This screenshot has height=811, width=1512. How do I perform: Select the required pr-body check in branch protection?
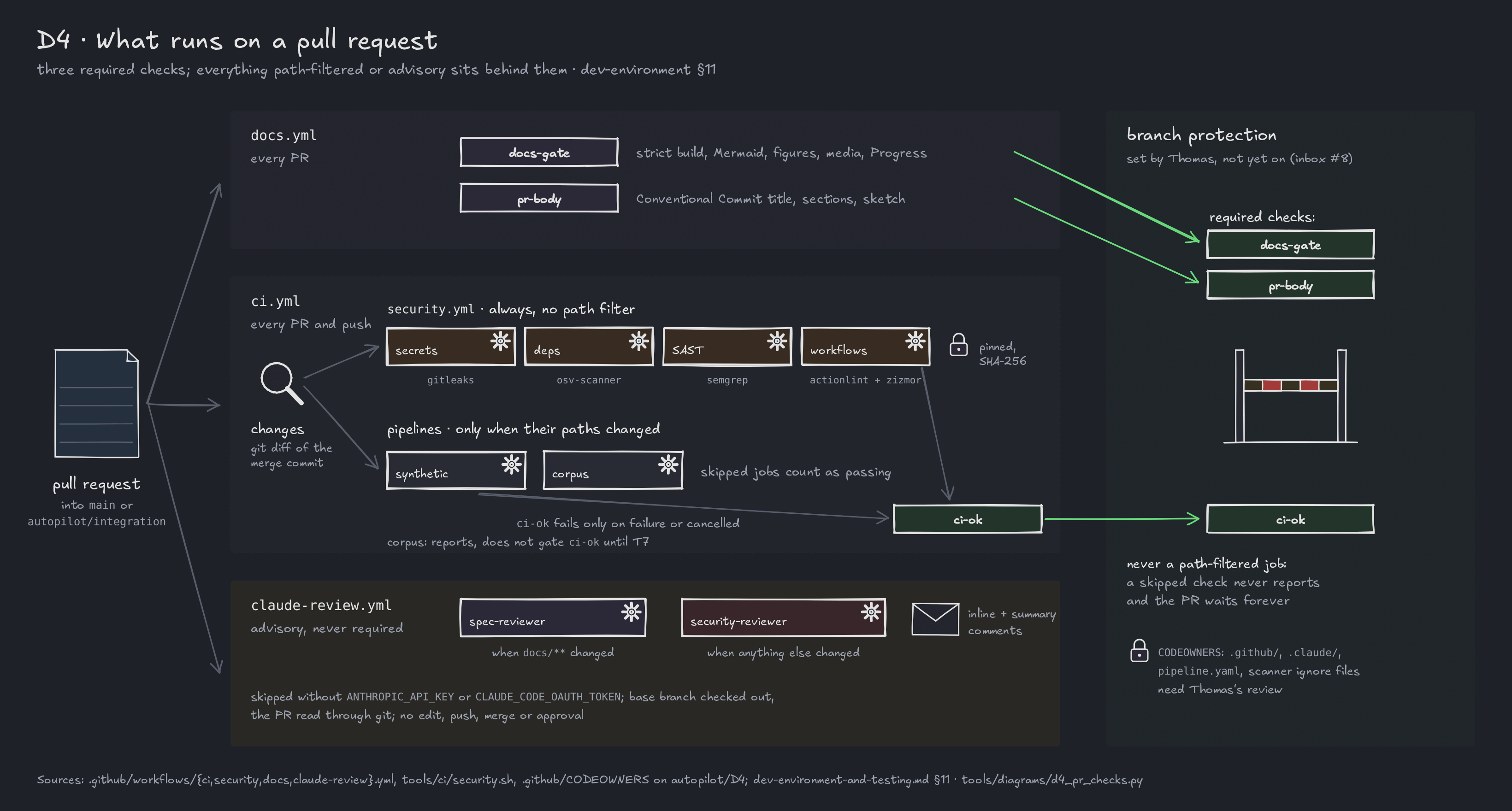coord(1290,285)
